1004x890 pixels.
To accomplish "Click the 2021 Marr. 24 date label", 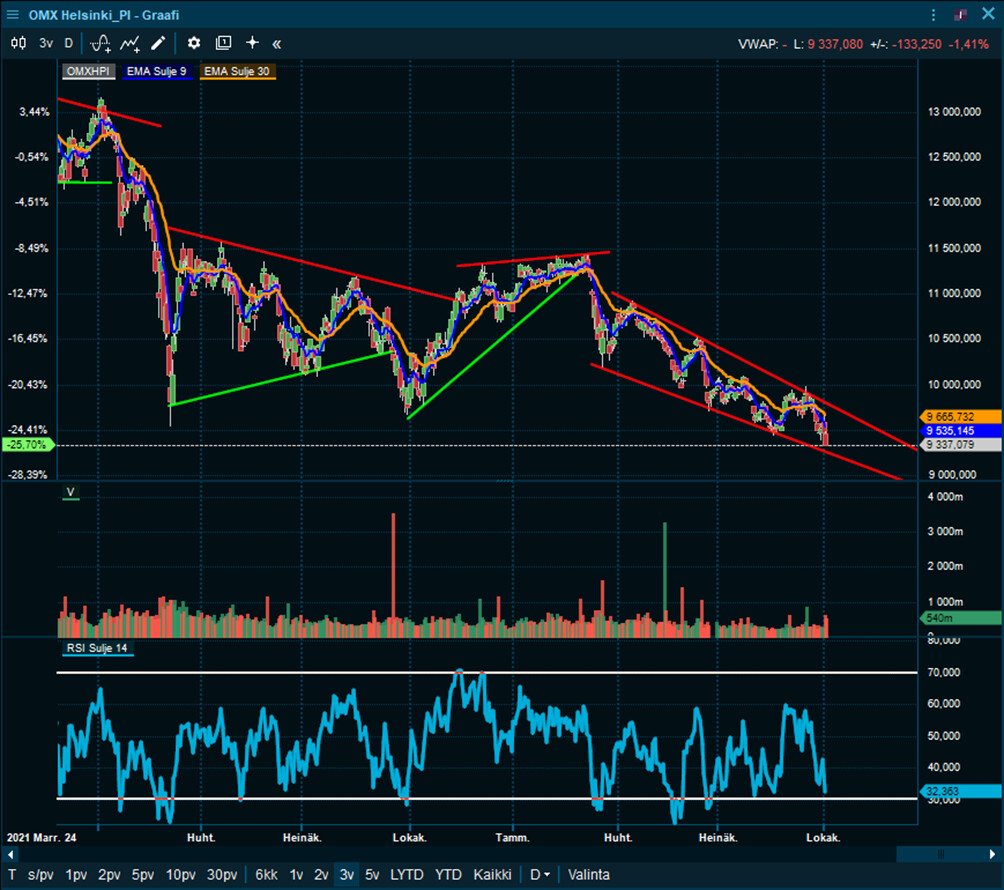I will click(42, 837).
